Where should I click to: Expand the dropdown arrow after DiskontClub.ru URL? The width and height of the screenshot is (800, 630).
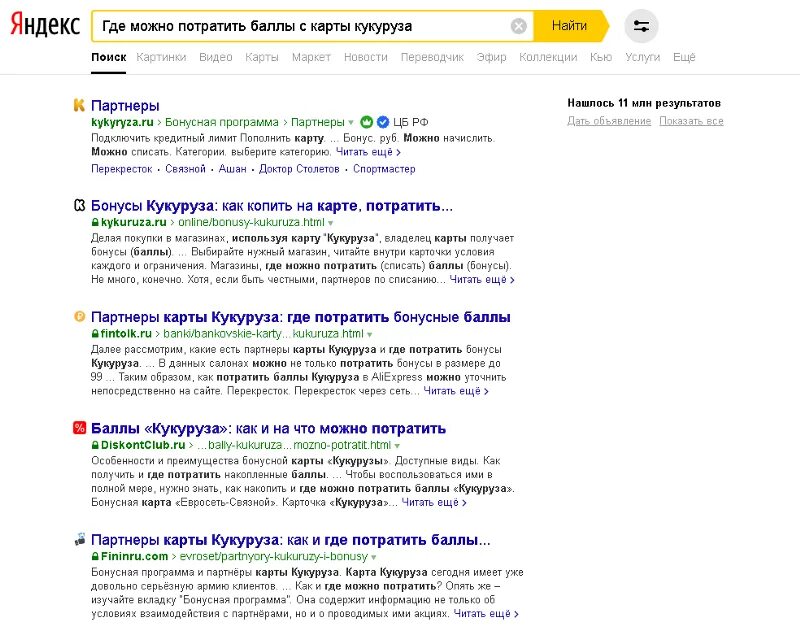[397, 445]
